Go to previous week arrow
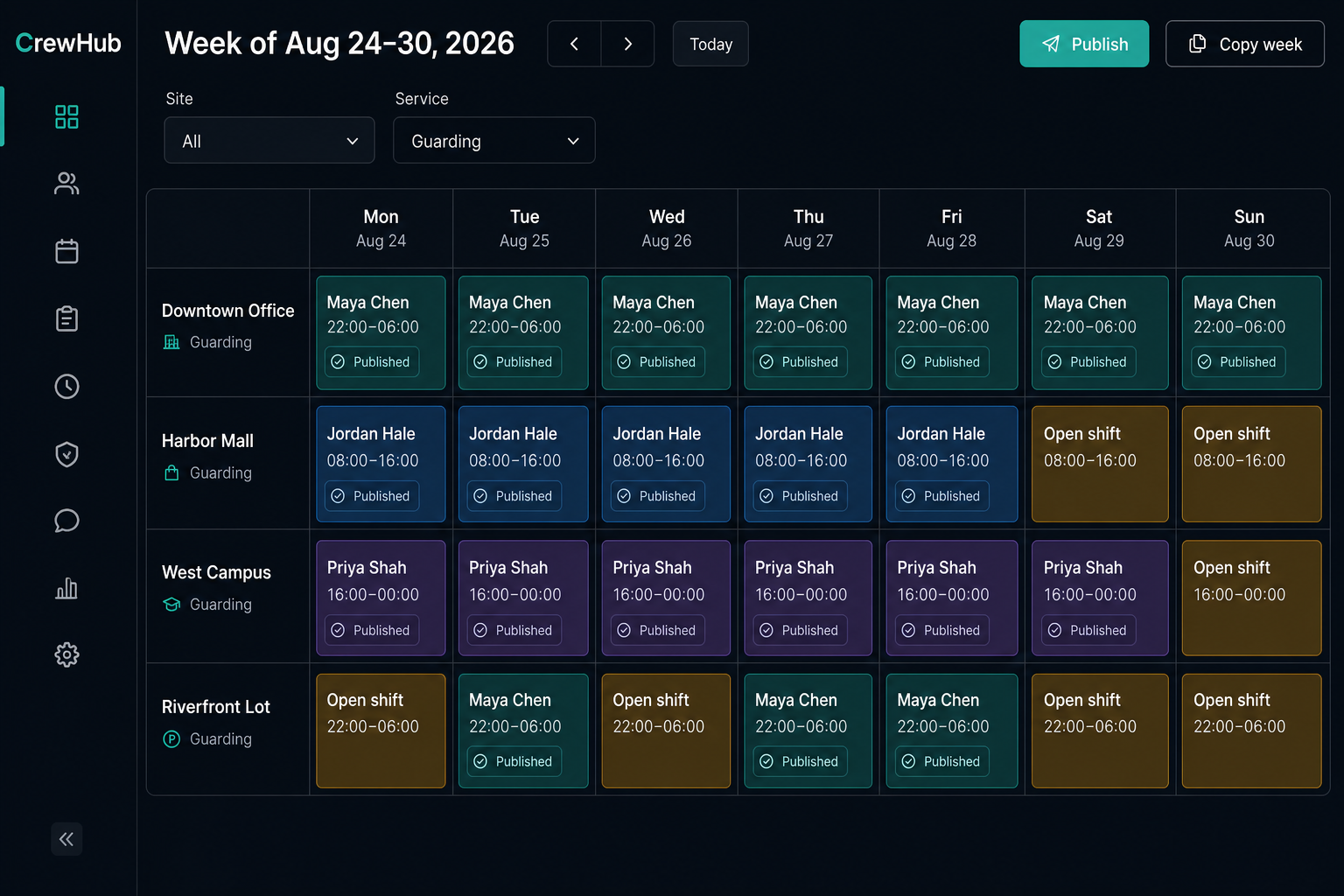1344x896 pixels. 574,44
